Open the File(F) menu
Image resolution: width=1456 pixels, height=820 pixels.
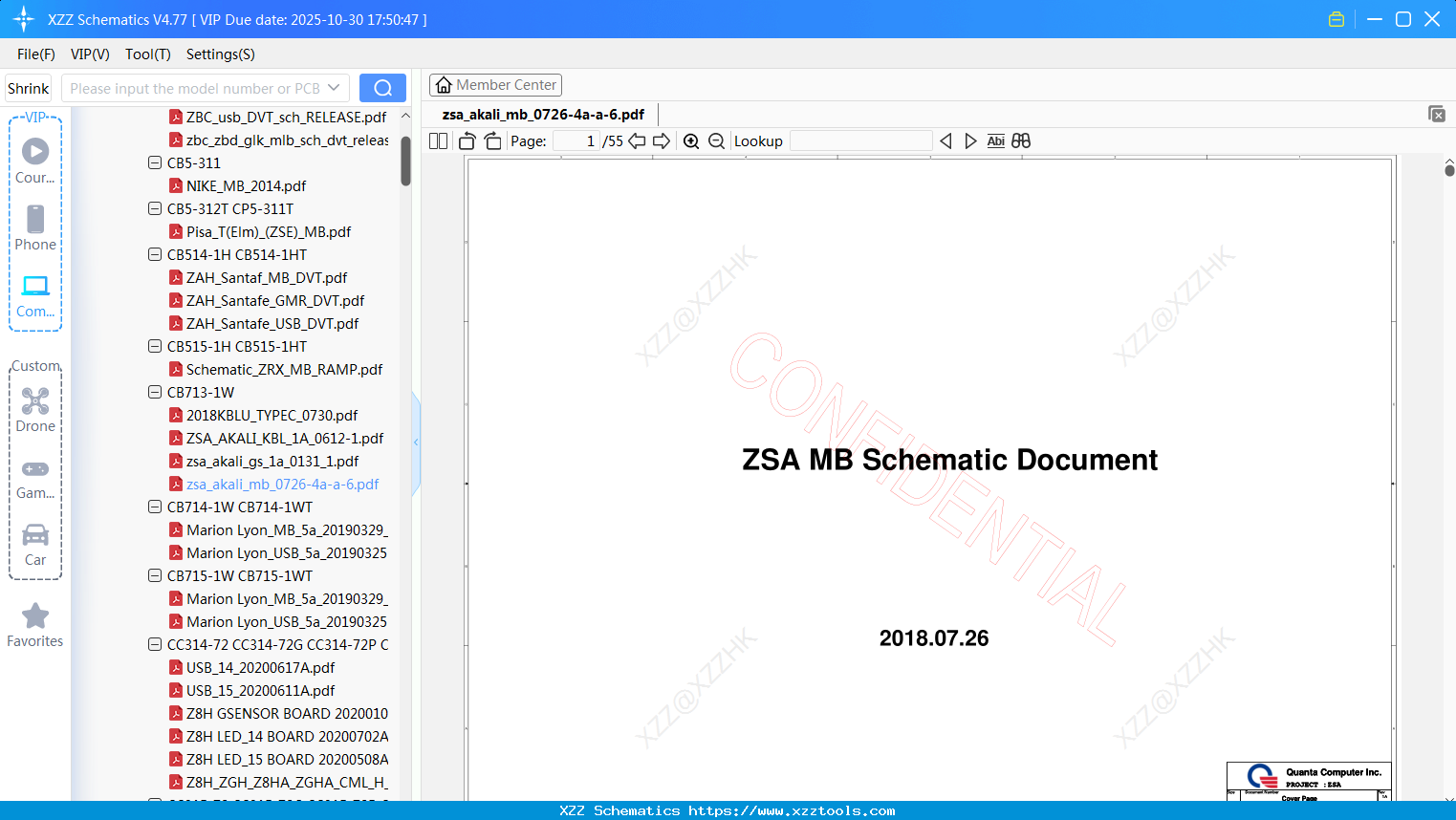click(x=36, y=54)
